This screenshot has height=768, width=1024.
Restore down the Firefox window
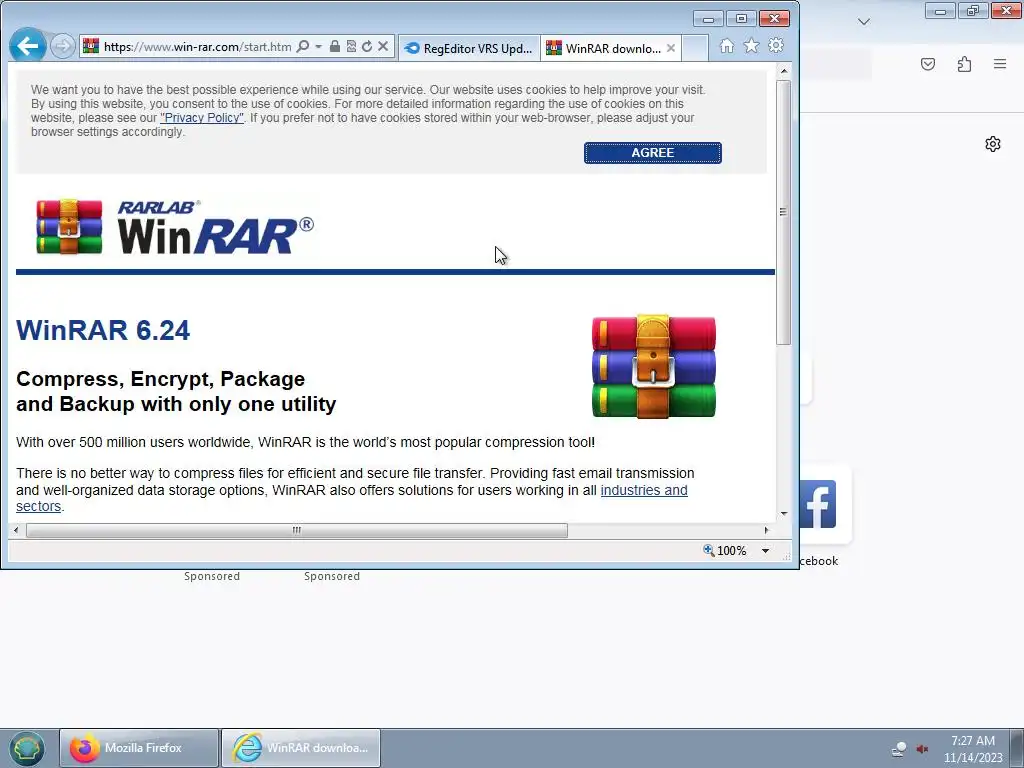pyautogui.click(x=973, y=11)
